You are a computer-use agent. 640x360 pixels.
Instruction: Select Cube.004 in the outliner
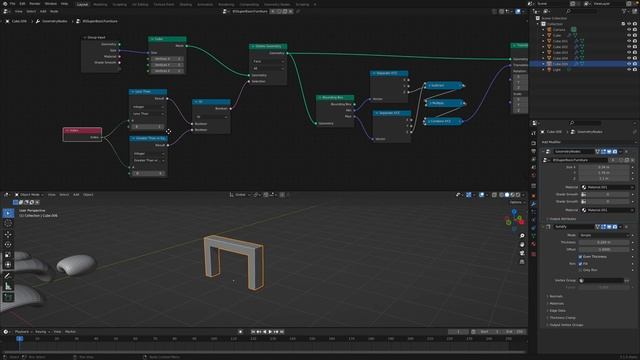pyautogui.click(x=560, y=58)
